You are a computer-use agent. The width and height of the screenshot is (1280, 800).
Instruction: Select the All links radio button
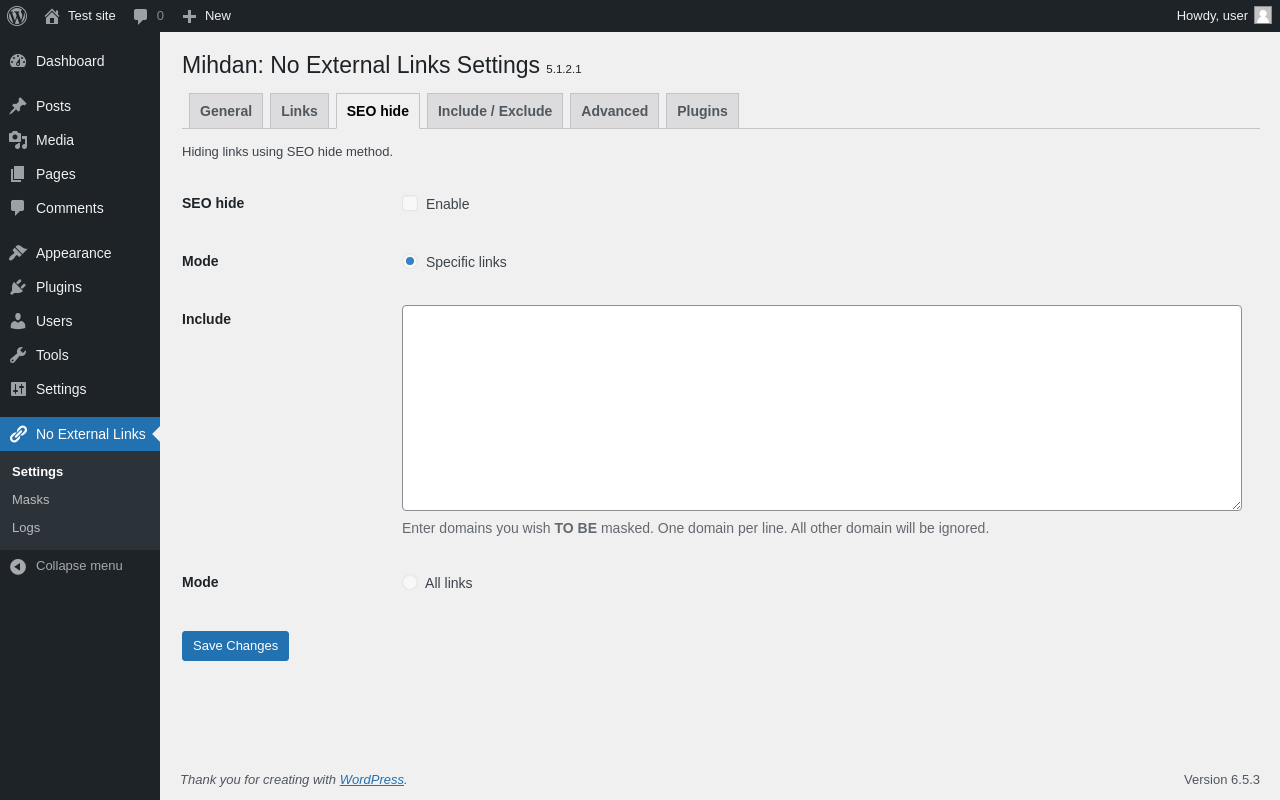[410, 582]
